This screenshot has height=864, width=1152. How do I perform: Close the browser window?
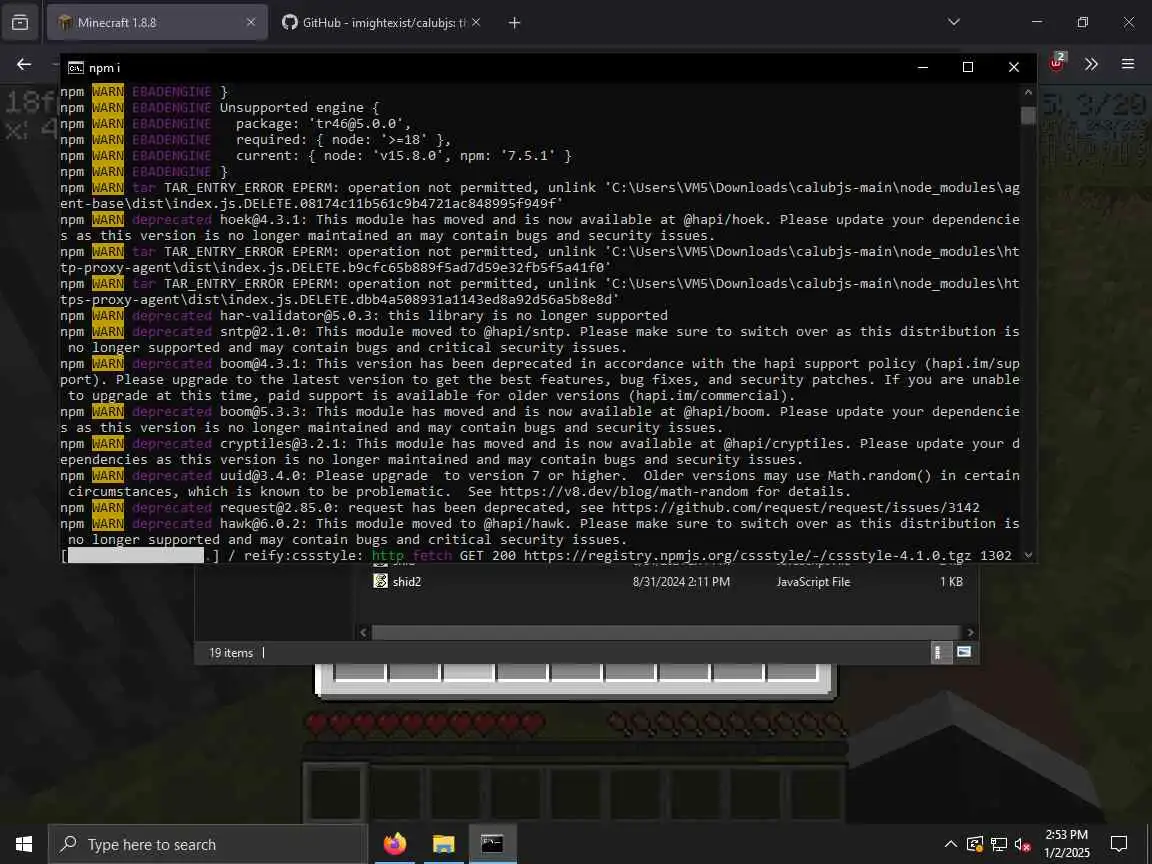pyautogui.click(x=1129, y=22)
